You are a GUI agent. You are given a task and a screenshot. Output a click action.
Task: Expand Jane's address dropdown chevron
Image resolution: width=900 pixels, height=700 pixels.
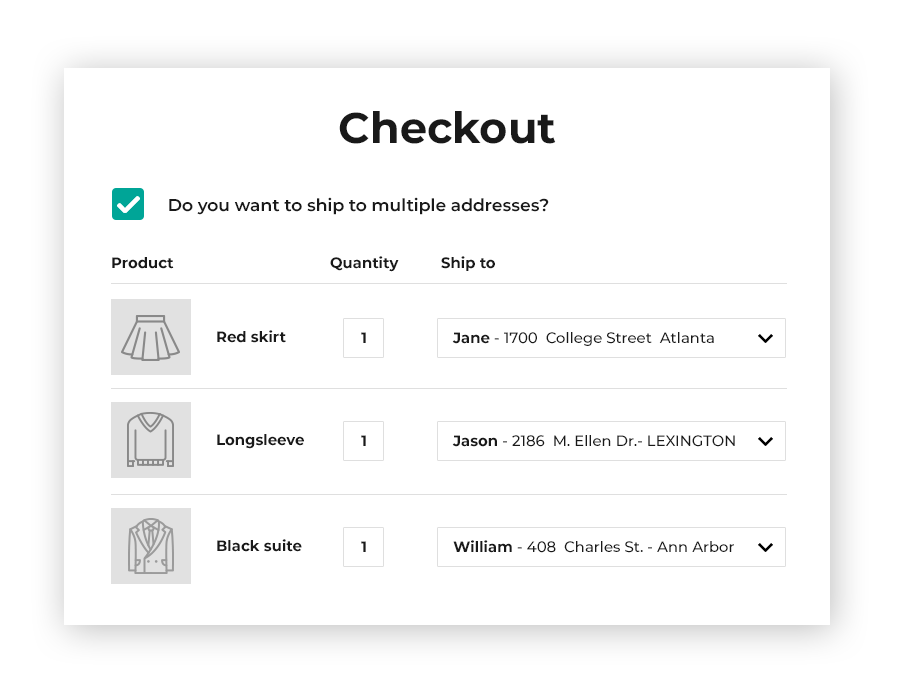tap(765, 338)
